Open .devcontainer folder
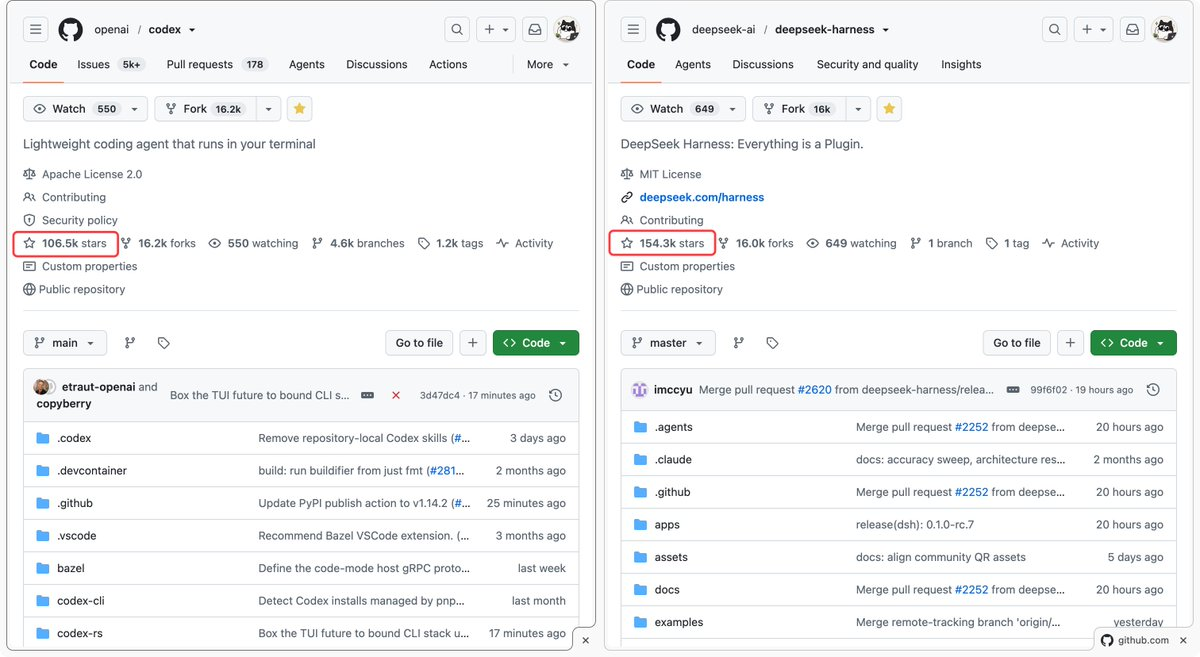The image size is (1200, 657). click(x=92, y=470)
